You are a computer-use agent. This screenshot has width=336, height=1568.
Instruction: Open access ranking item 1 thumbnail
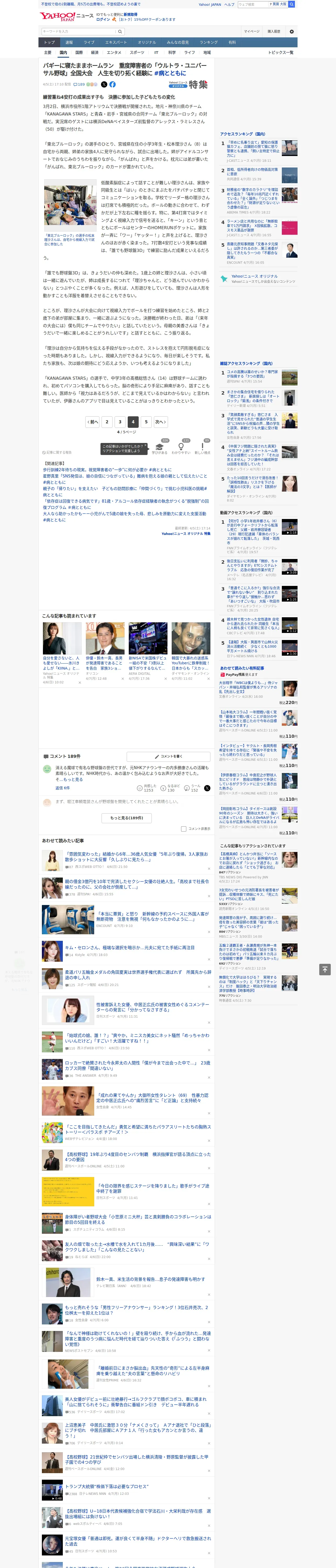(x=290, y=148)
